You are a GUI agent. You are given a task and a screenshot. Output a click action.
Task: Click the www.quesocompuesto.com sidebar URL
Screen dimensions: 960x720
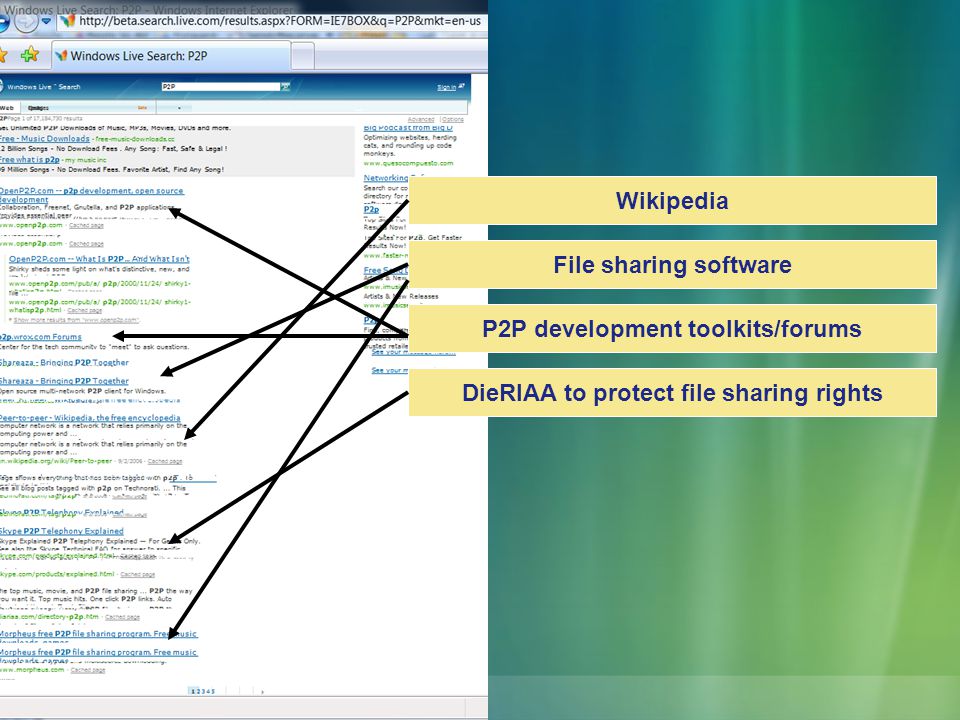tap(408, 163)
